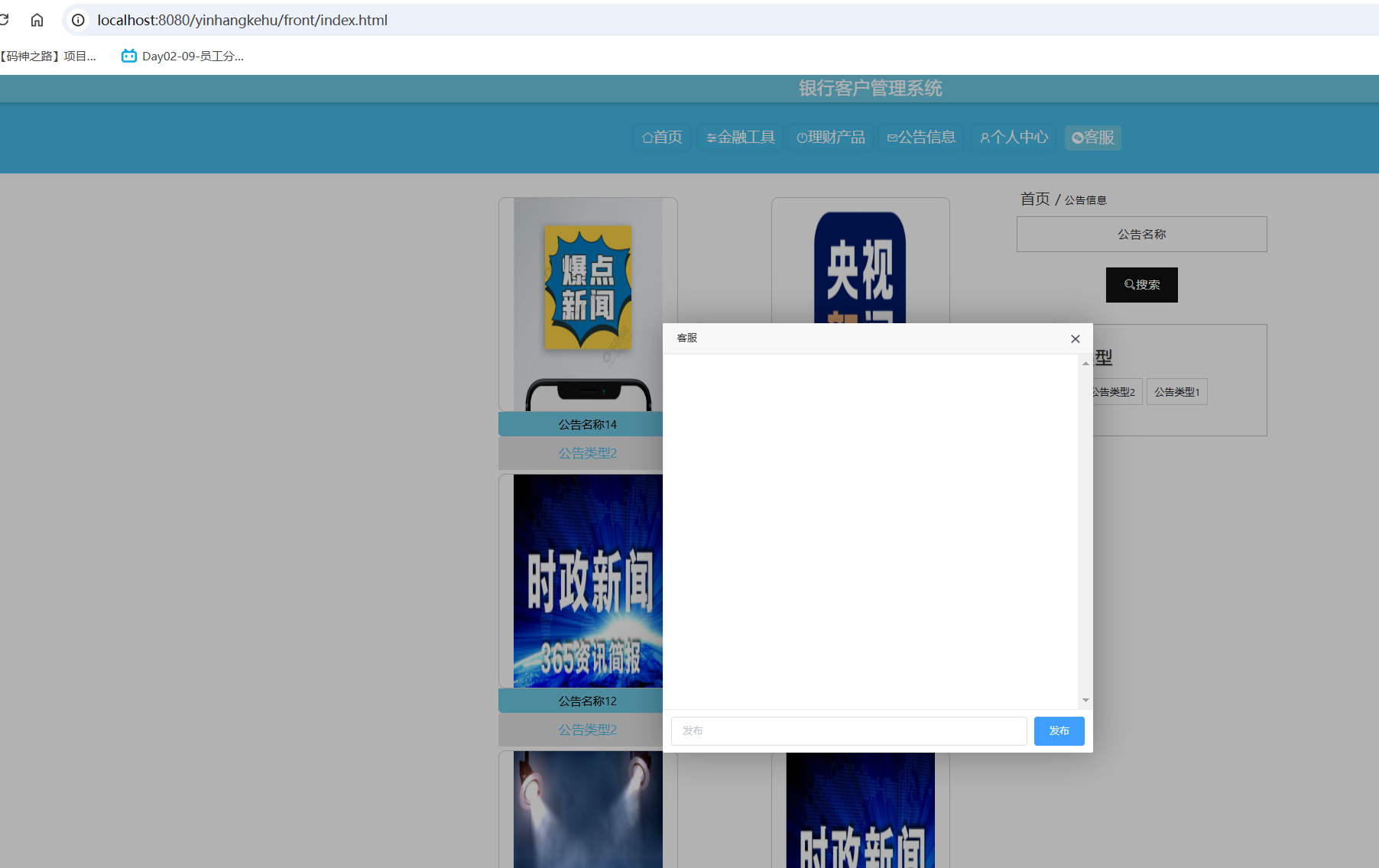Go to 首页 in the navigation
The height and width of the screenshot is (868, 1379).
click(662, 138)
